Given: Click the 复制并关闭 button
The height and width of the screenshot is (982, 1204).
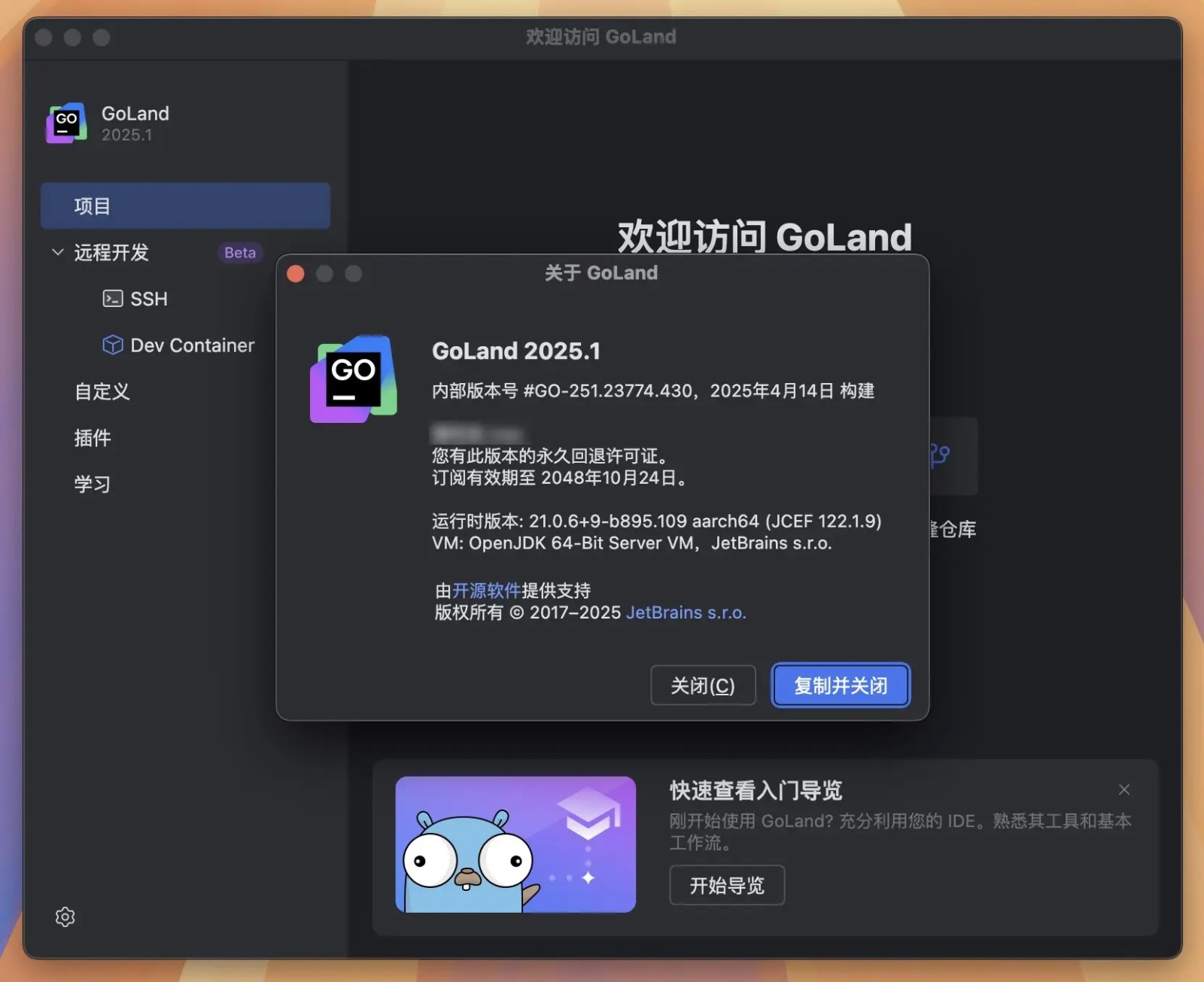Looking at the screenshot, I should pos(841,685).
